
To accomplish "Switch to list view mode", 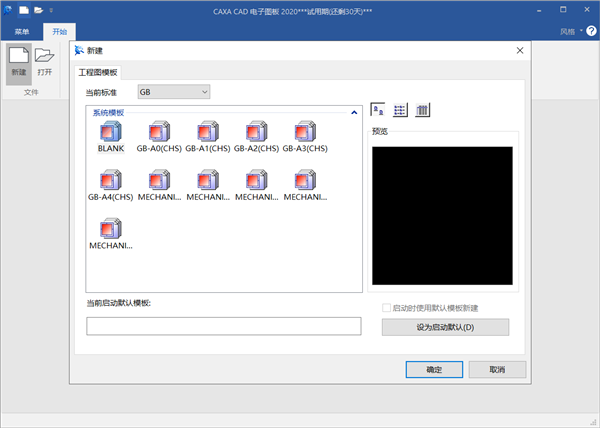I will click(400, 110).
